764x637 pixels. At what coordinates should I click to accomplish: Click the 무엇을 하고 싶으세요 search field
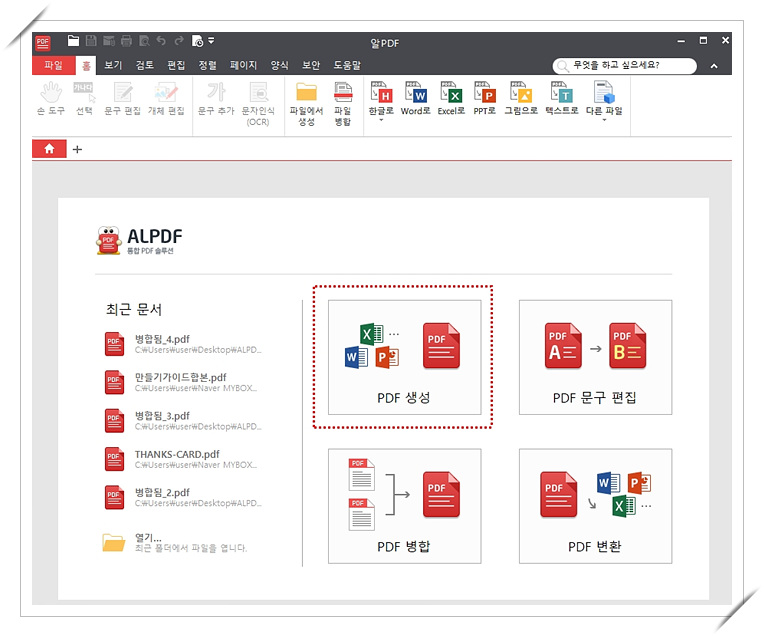[625, 65]
